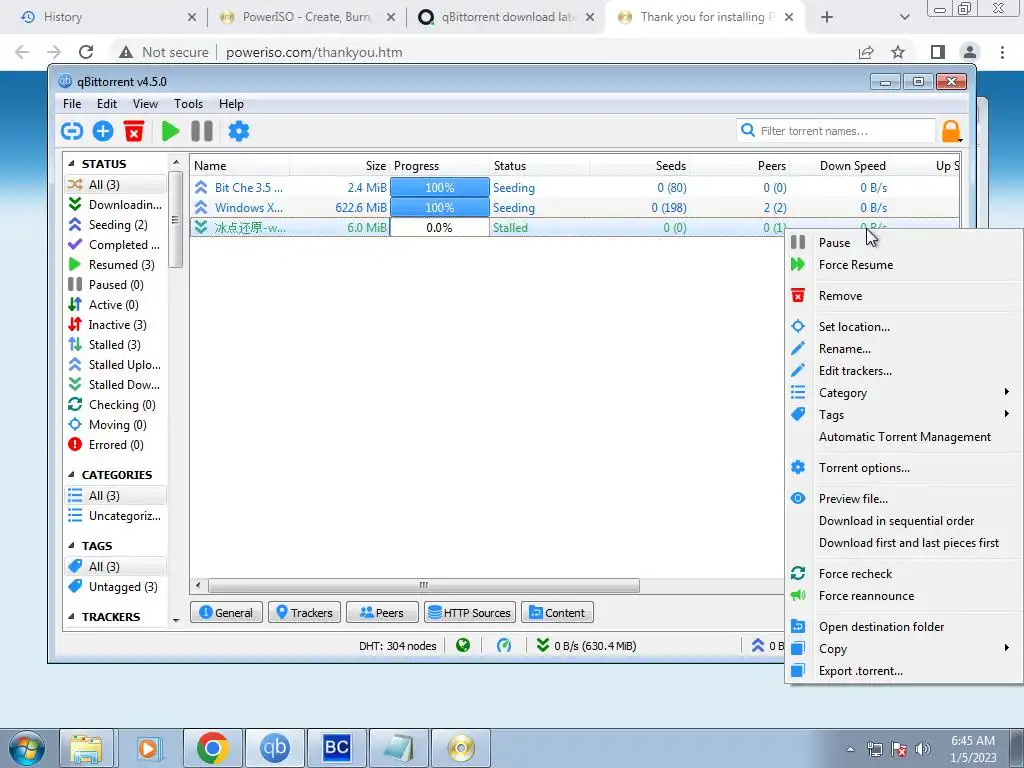Collapse the TAGS sidebar section
This screenshot has height=768, width=1024.
point(71,545)
